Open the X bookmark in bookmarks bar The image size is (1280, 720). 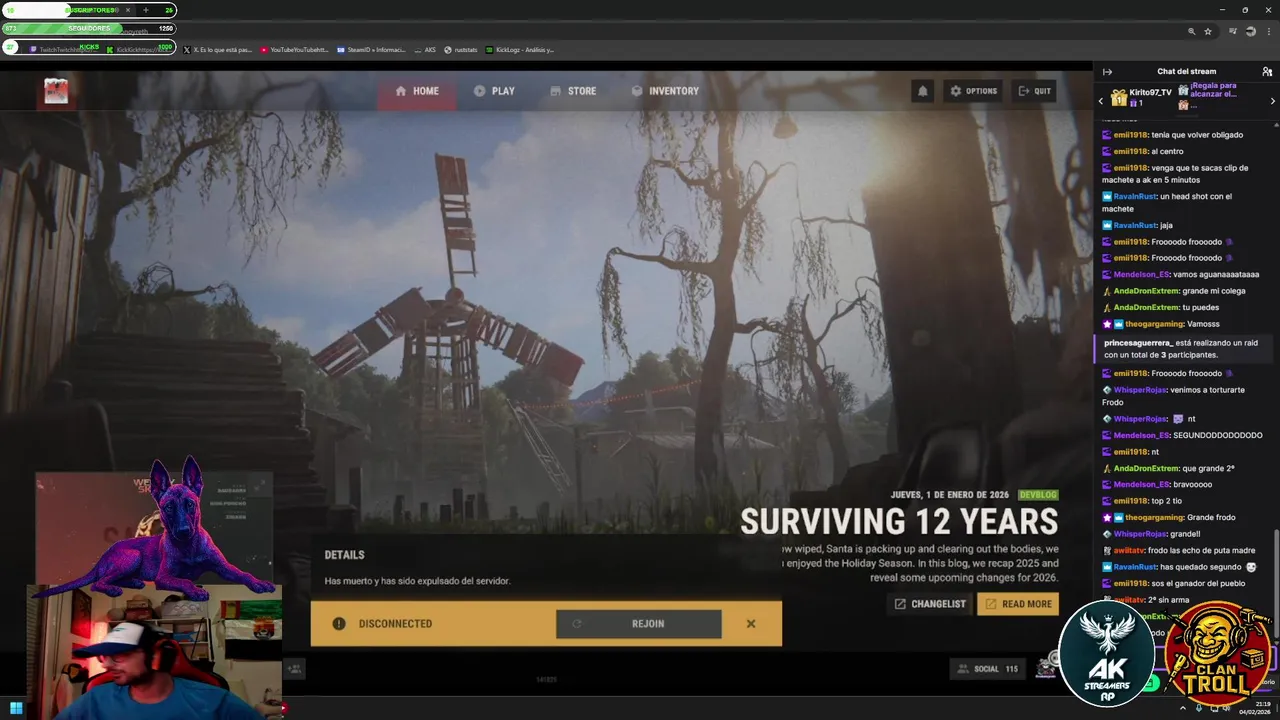[x=218, y=49]
